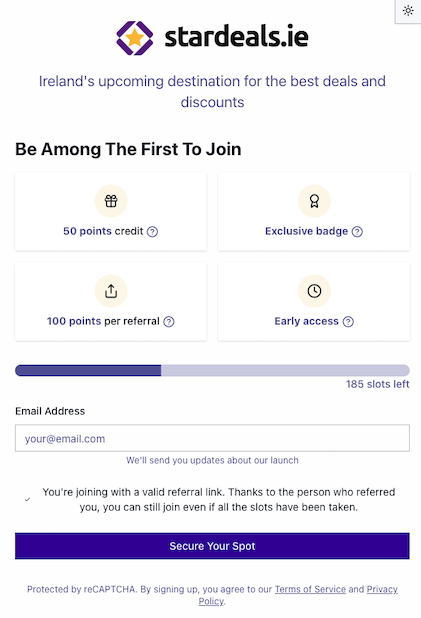Click the stardeals.ie star logo
The width and height of the screenshot is (421, 618).
(x=135, y=38)
